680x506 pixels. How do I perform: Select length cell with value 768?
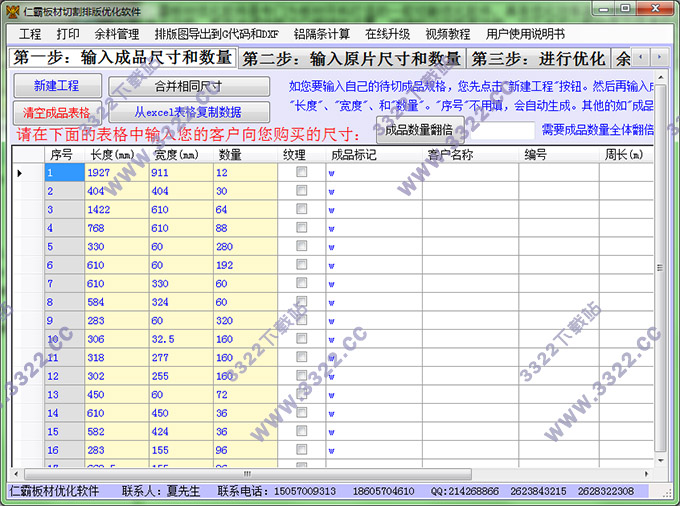117,228
